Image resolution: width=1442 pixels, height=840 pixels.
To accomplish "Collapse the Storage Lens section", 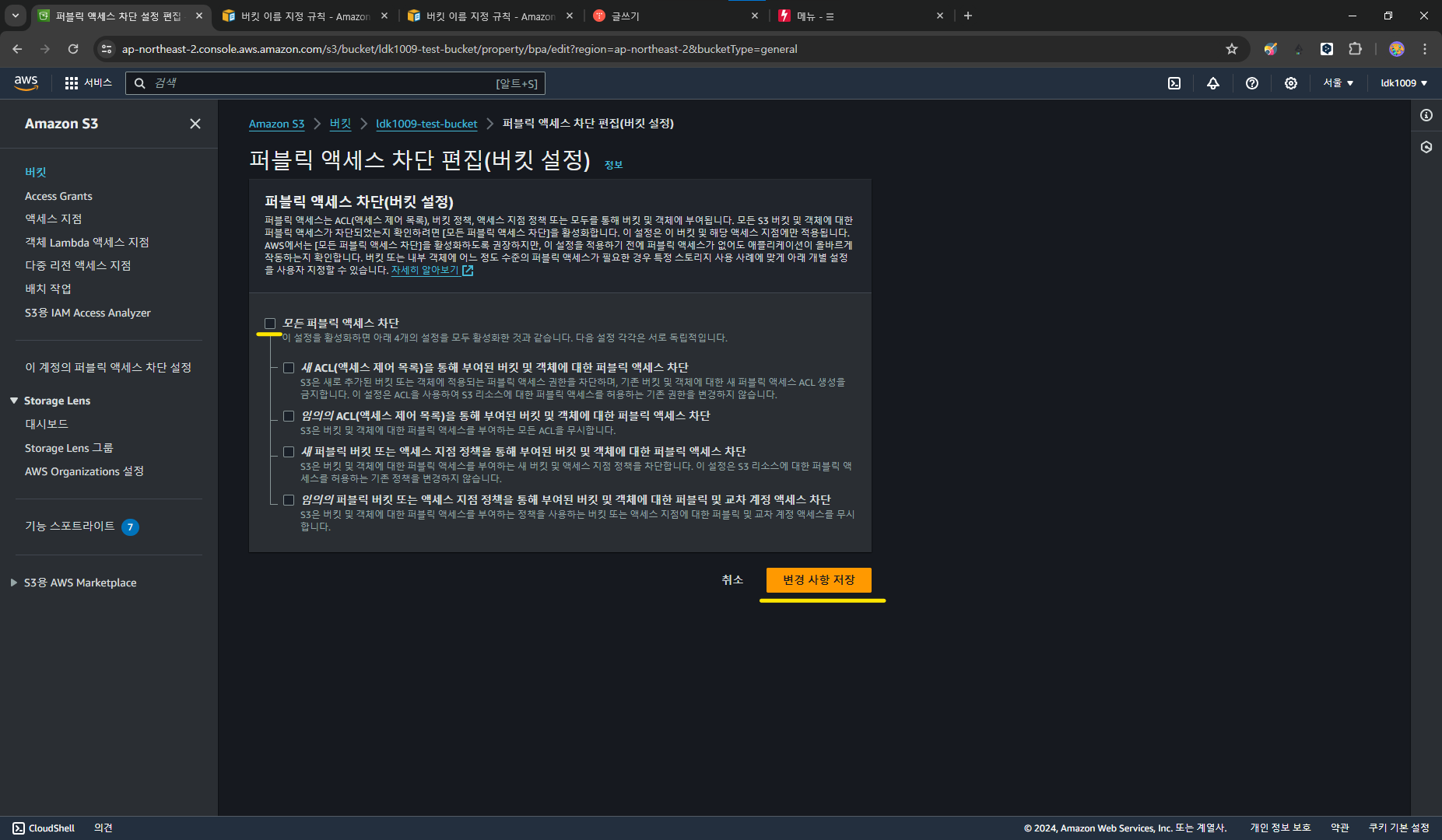I will (x=14, y=401).
